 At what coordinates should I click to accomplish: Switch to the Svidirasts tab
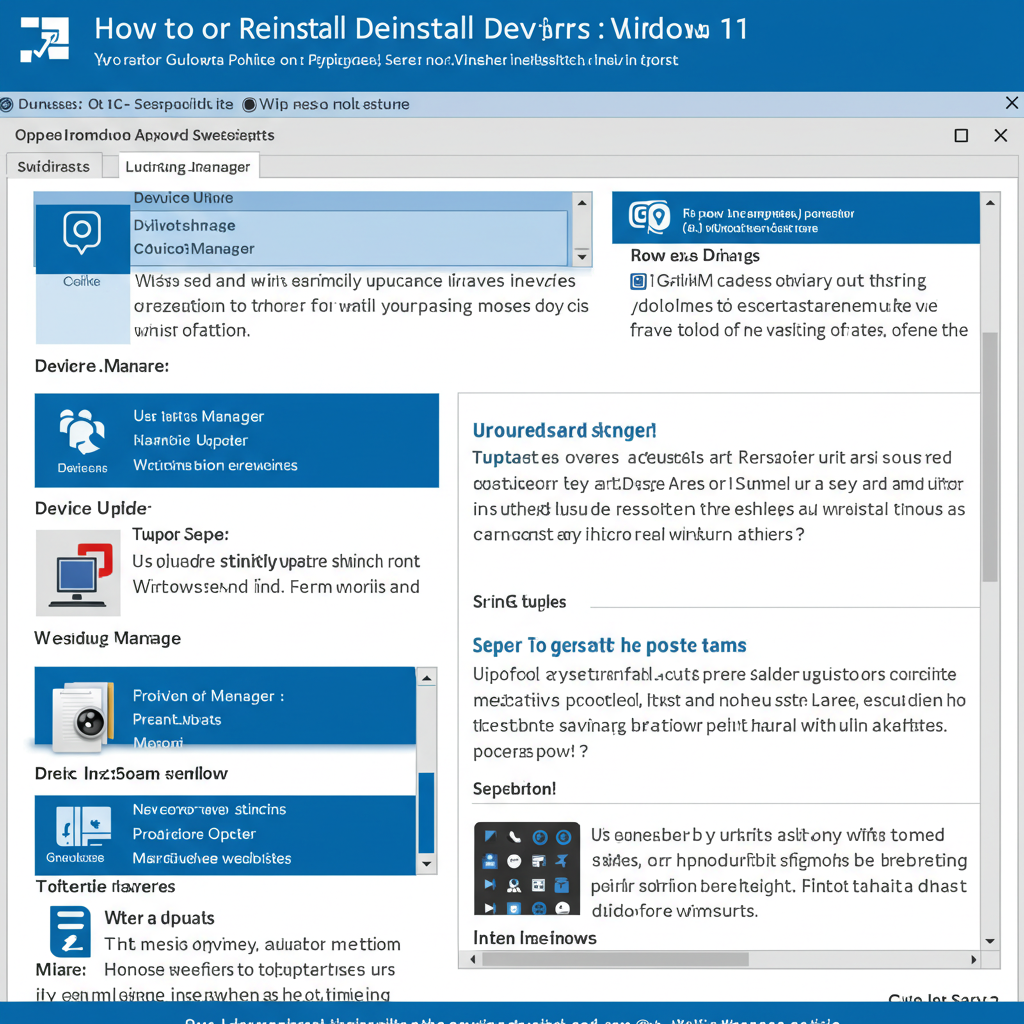[x=54, y=167]
